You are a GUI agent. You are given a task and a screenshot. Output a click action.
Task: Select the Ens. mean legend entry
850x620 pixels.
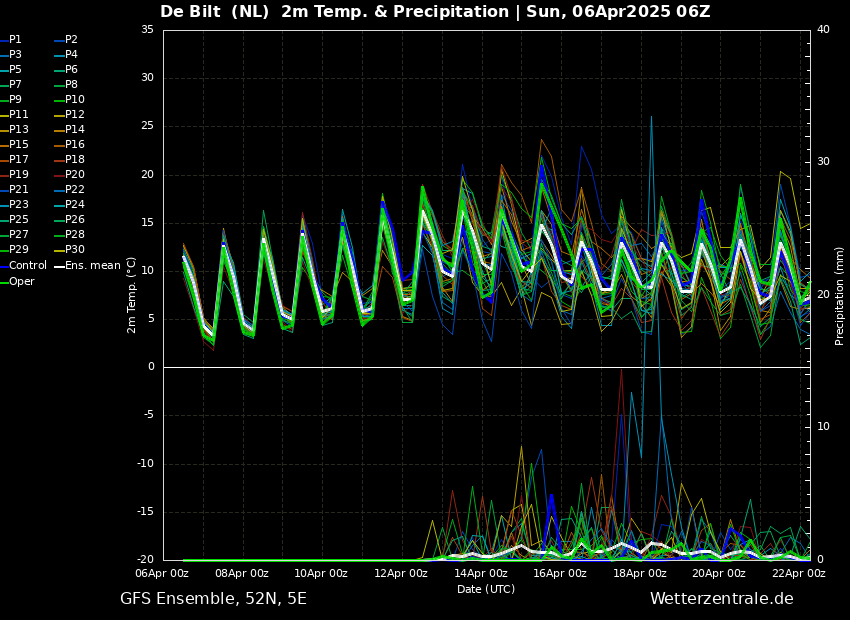click(x=93, y=266)
